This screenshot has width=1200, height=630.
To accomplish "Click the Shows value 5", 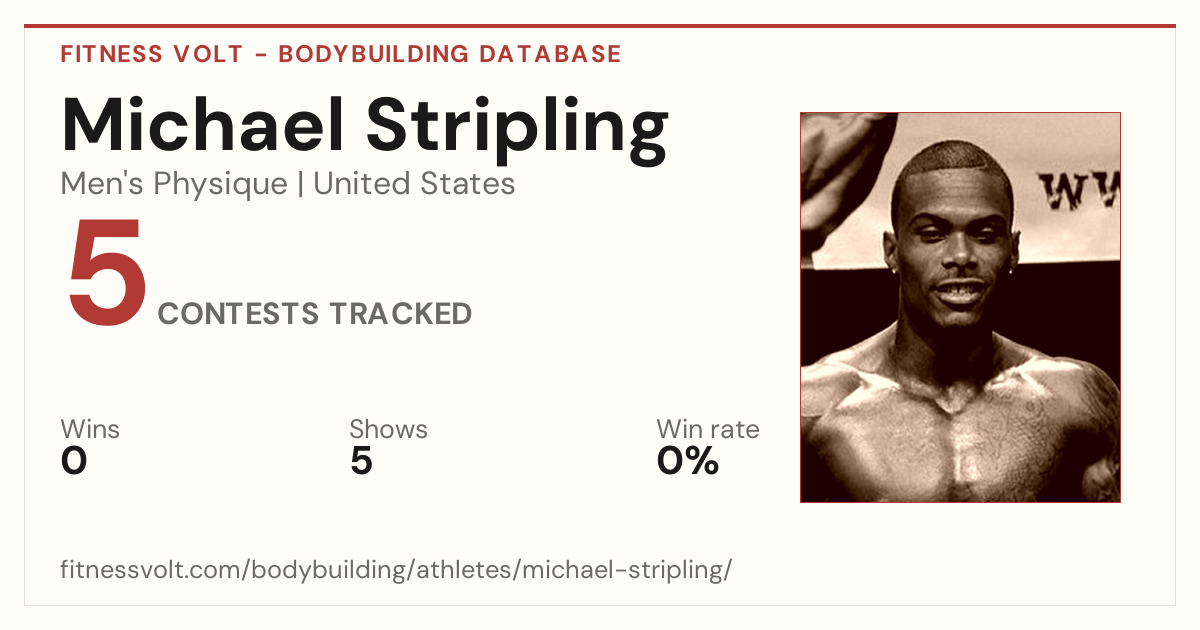I will point(361,461).
